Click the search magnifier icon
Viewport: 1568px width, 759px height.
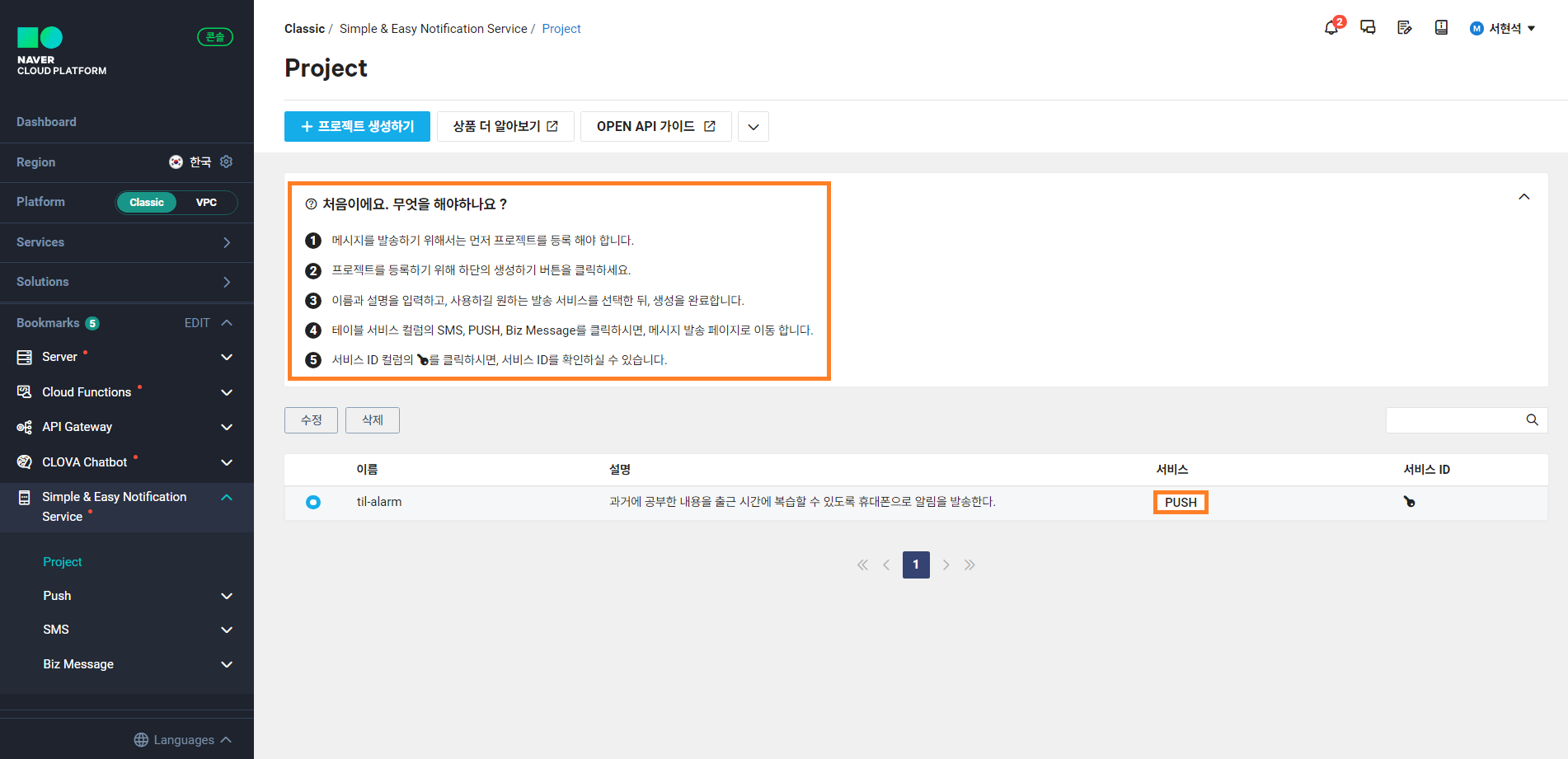1532,419
